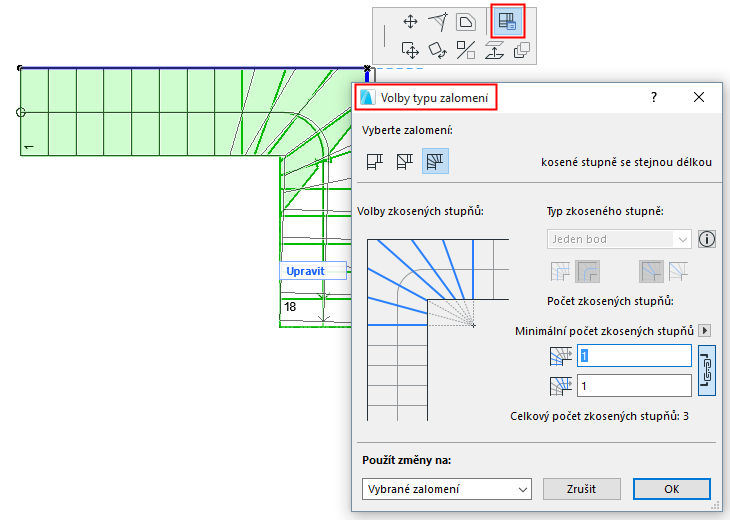Viewport: 730px width, 520px height.
Task: Click the Zrušit button
Action: coord(581,489)
